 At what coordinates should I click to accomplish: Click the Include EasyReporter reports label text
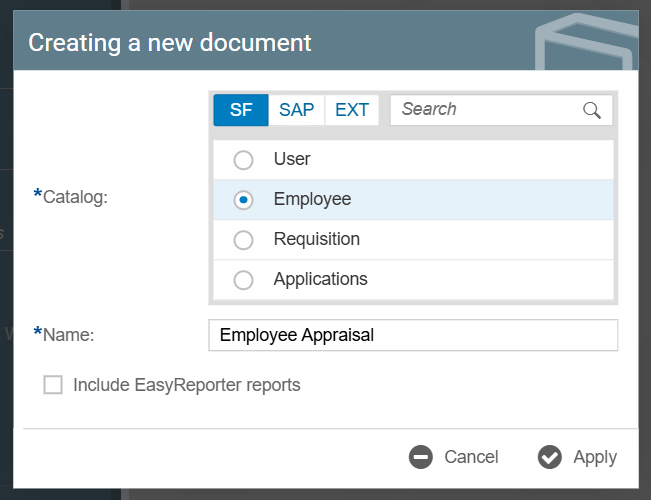point(187,385)
